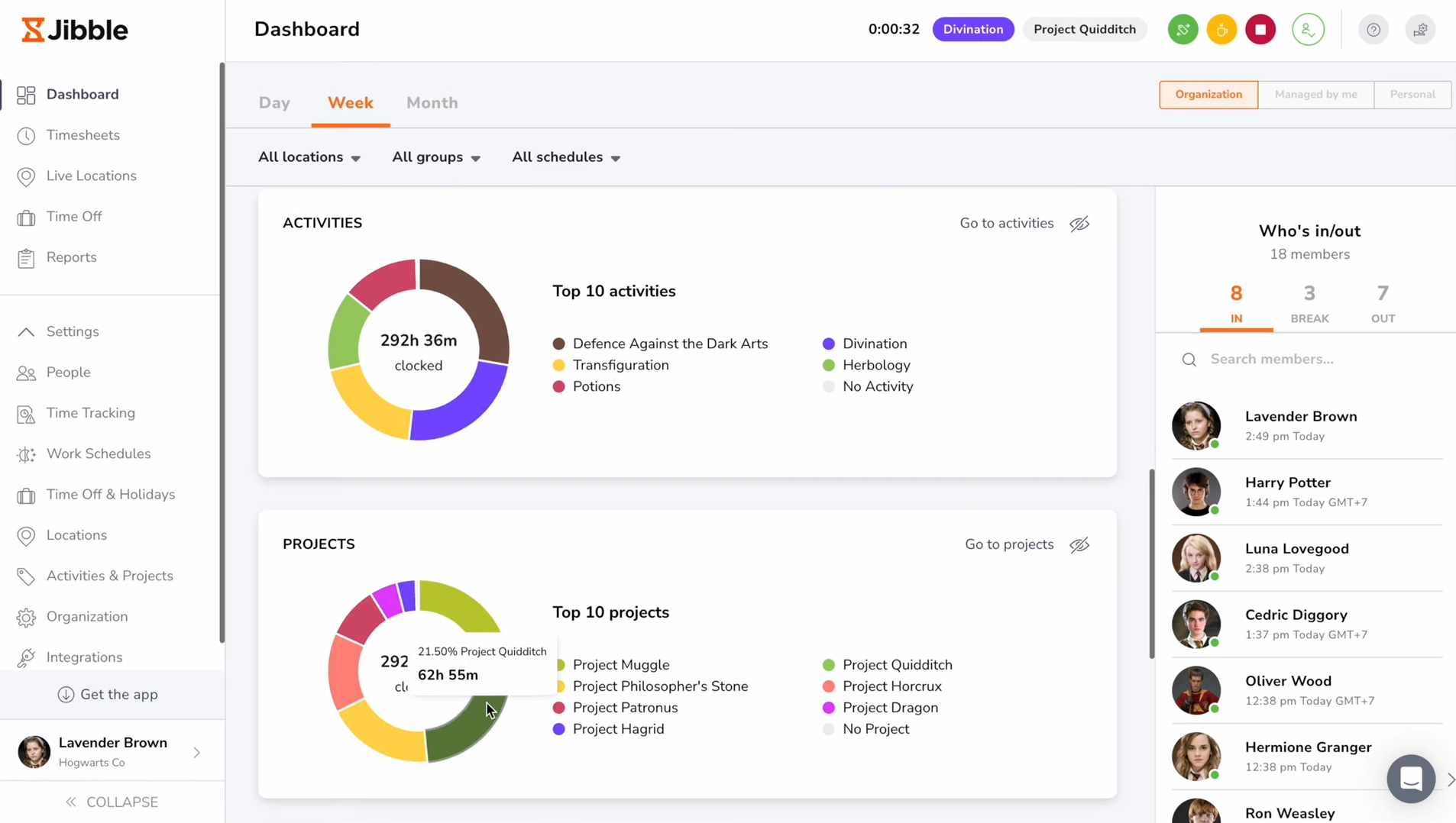
Task: Select Cedric Diggory in member list
Action: tap(1306, 625)
